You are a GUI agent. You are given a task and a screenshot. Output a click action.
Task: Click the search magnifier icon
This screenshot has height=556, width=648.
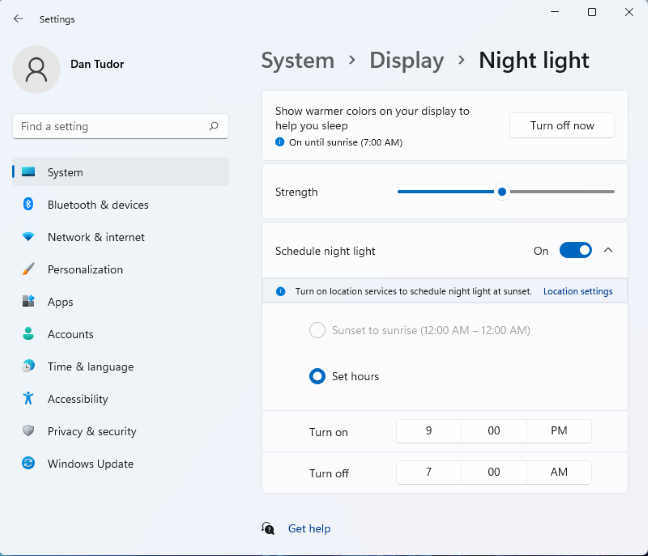tap(214, 126)
